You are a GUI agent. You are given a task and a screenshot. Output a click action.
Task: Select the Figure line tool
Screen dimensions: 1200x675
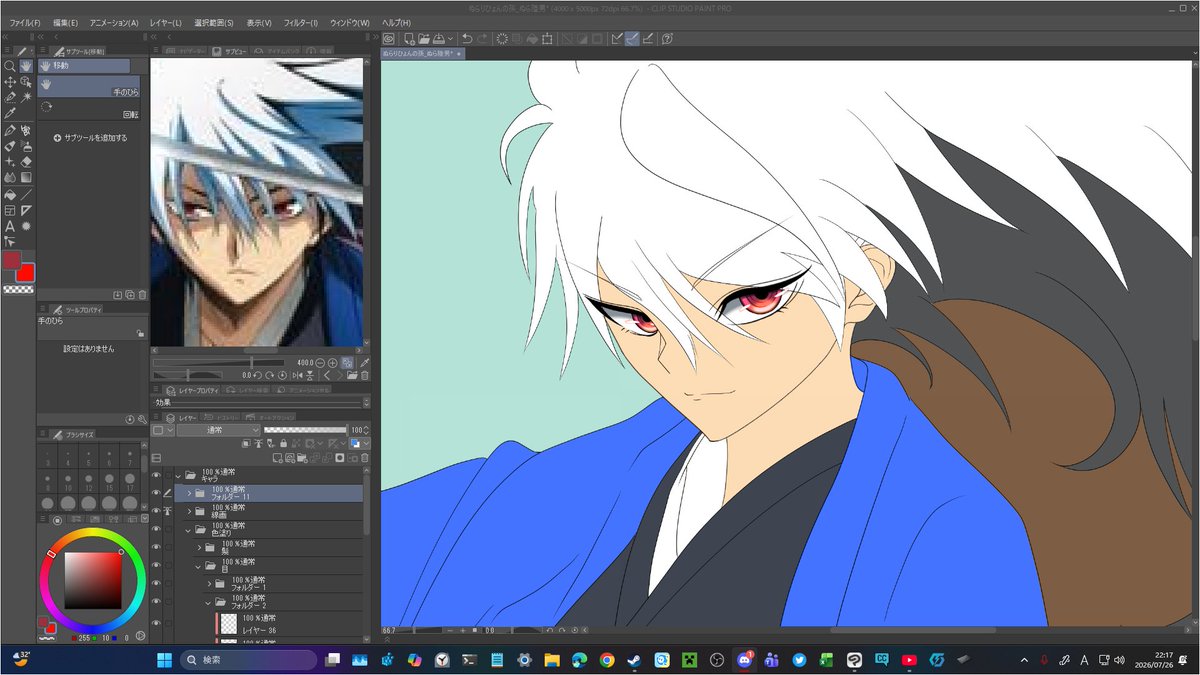pyautogui.click(x=26, y=195)
